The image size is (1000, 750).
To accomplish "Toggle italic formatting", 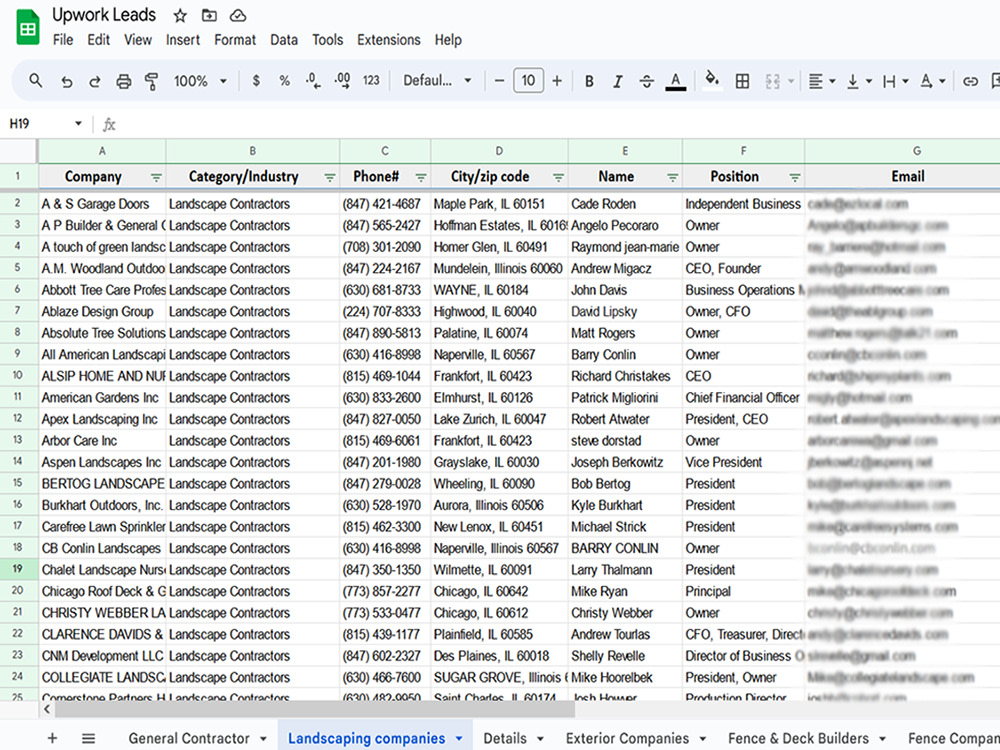I will click(617, 80).
